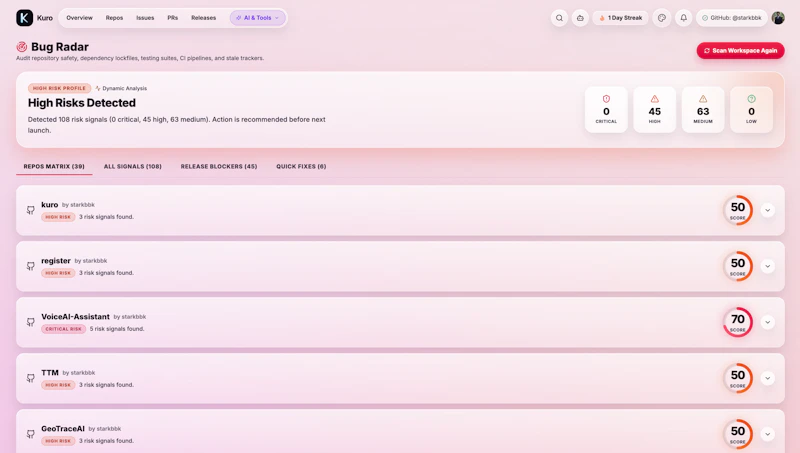This screenshot has width=800, height=453.
Task: Expand the register repo row
Action: (x=767, y=266)
